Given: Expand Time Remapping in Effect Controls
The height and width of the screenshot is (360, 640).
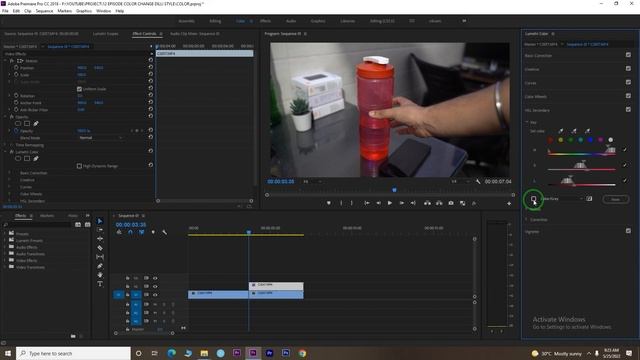Looking at the screenshot, I should [6, 144].
